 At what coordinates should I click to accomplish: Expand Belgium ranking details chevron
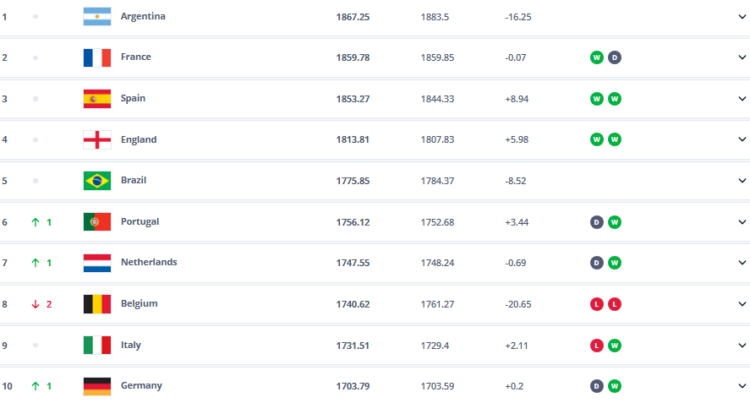click(x=742, y=304)
